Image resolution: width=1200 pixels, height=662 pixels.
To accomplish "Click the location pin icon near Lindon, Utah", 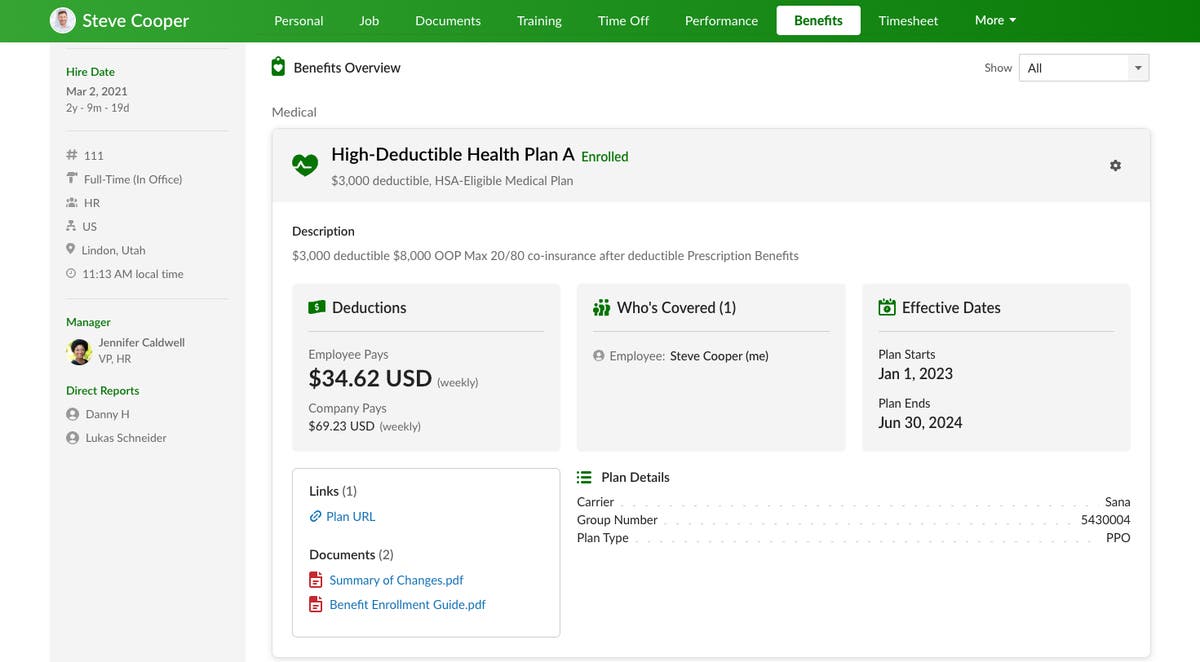I will 72,249.
